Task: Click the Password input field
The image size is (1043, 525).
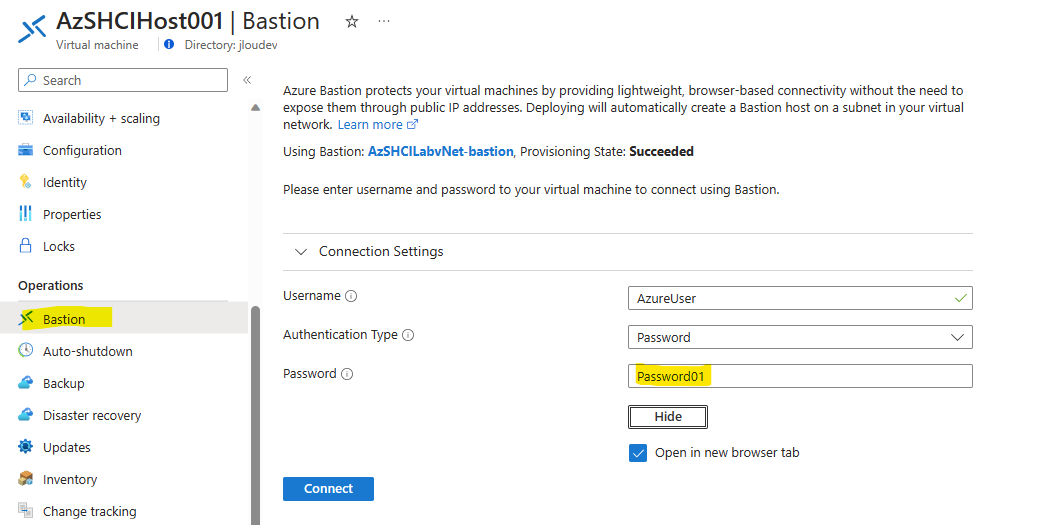Action: click(x=800, y=376)
